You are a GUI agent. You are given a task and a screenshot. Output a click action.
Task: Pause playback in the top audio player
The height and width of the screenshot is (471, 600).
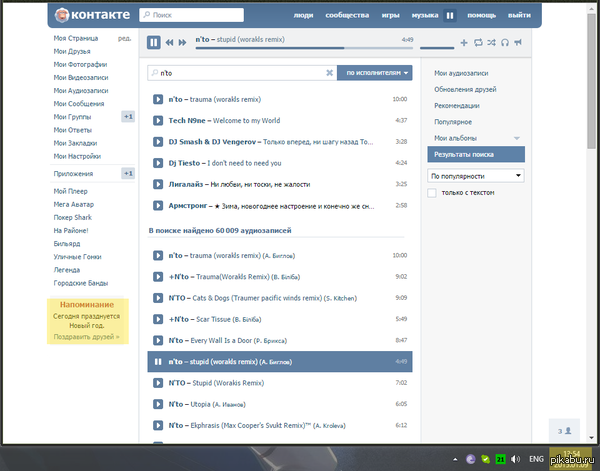point(154,42)
